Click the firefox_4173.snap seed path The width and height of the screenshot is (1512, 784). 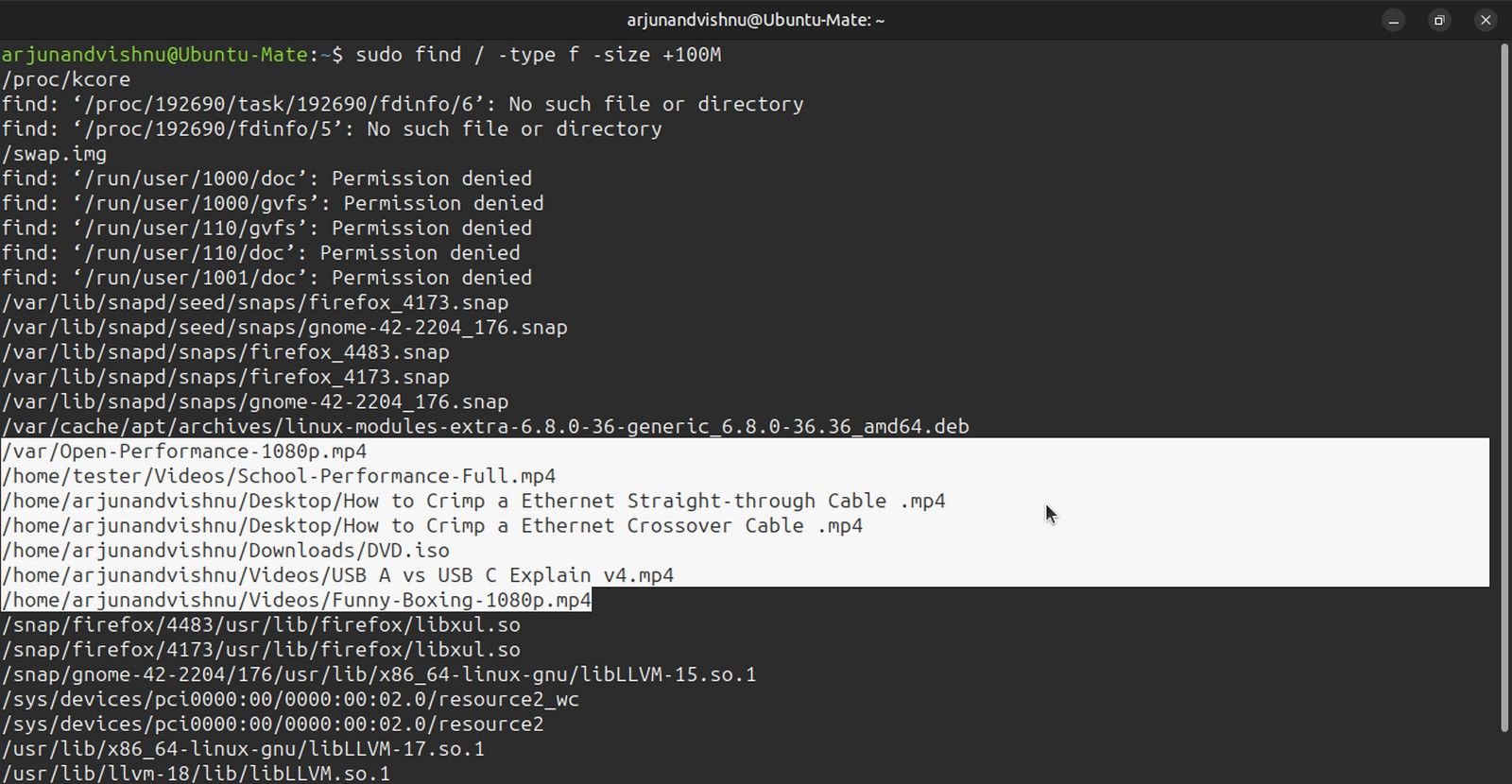[x=255, y=302]
